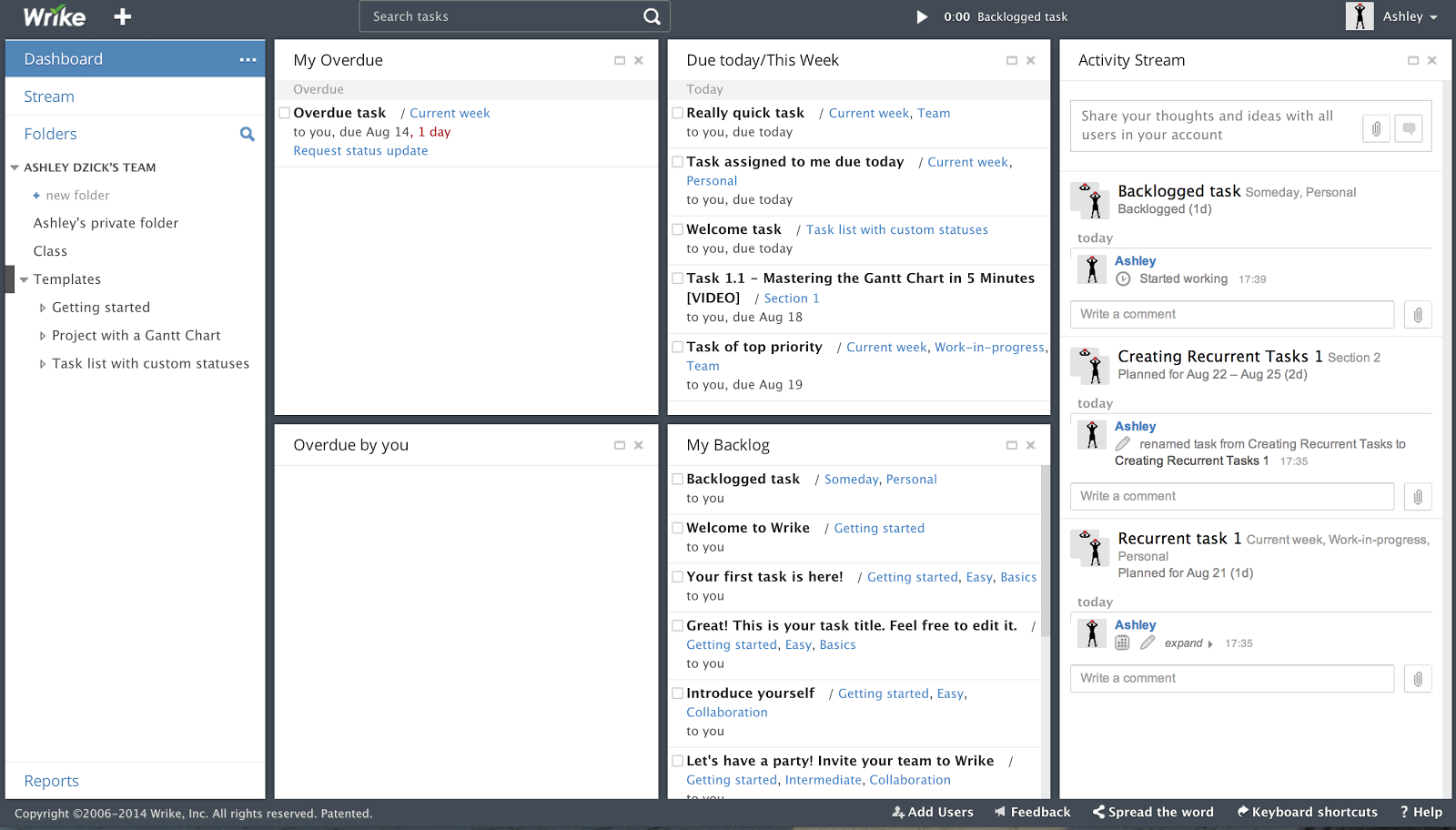Maximize the Overdue by you widget
1456x830 pixels.
click(x=620, y=445)
